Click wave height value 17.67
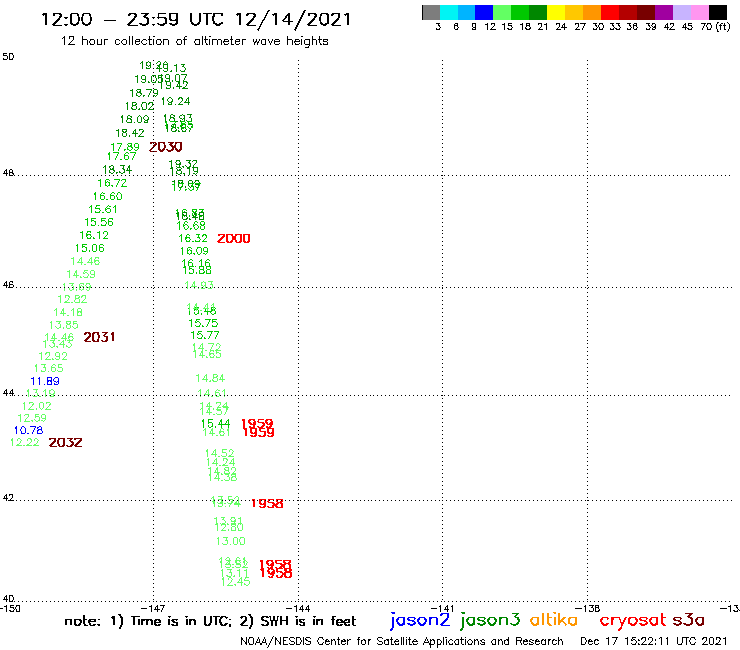 coord(122,156)
